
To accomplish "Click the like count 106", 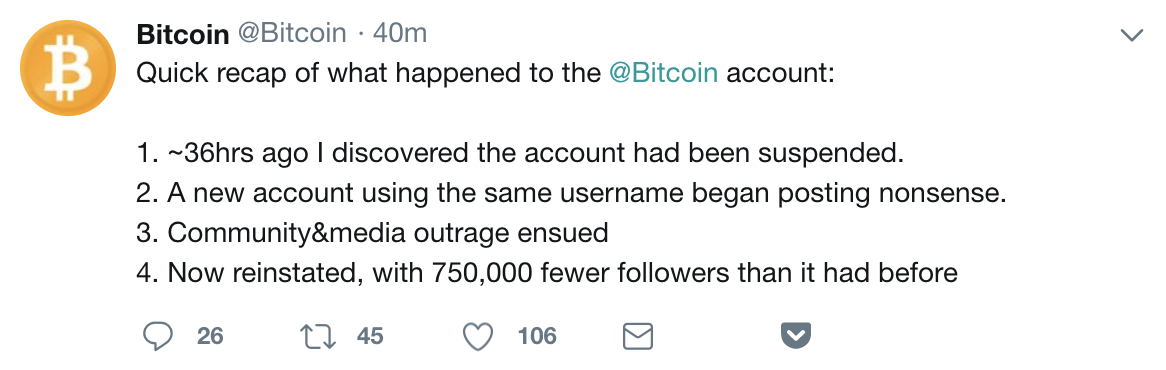I will click(537, 337).
